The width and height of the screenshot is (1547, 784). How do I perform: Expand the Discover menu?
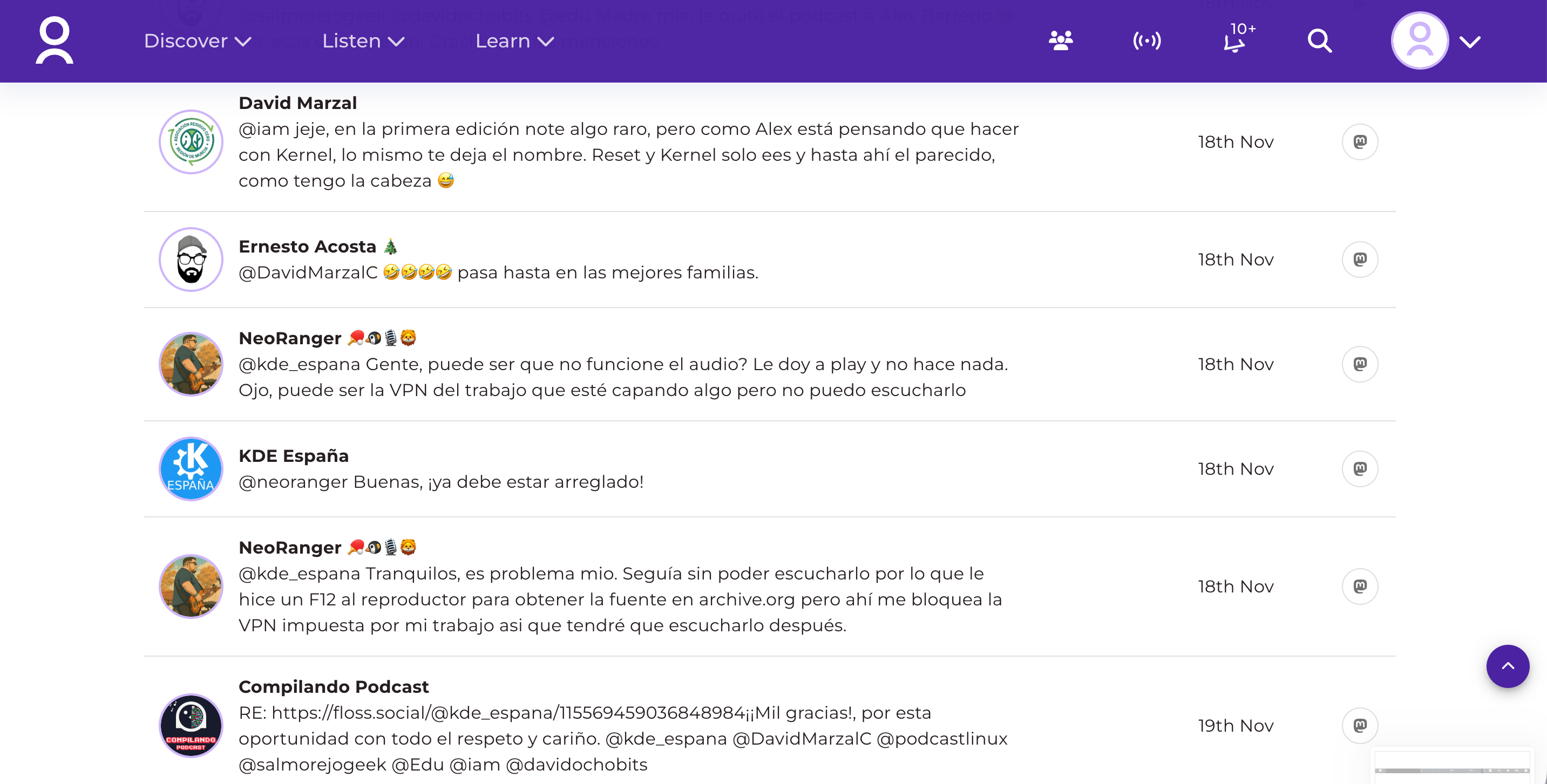[197, 41]
